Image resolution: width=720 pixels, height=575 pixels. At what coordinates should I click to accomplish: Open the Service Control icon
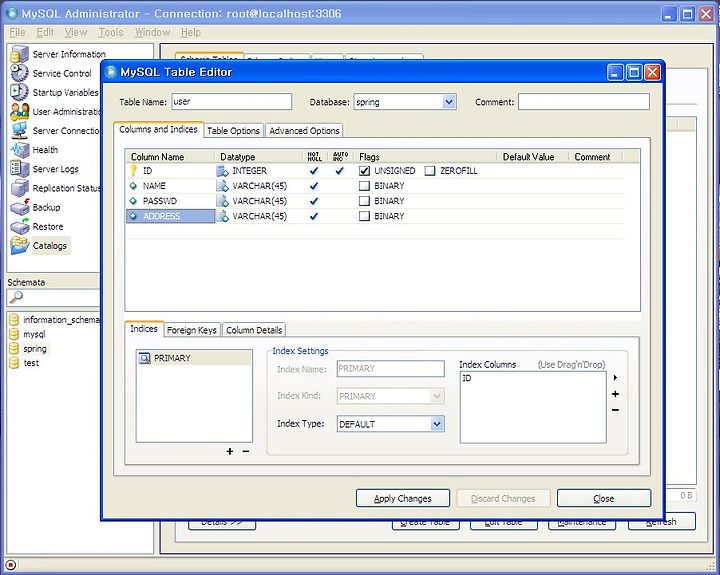19,73
